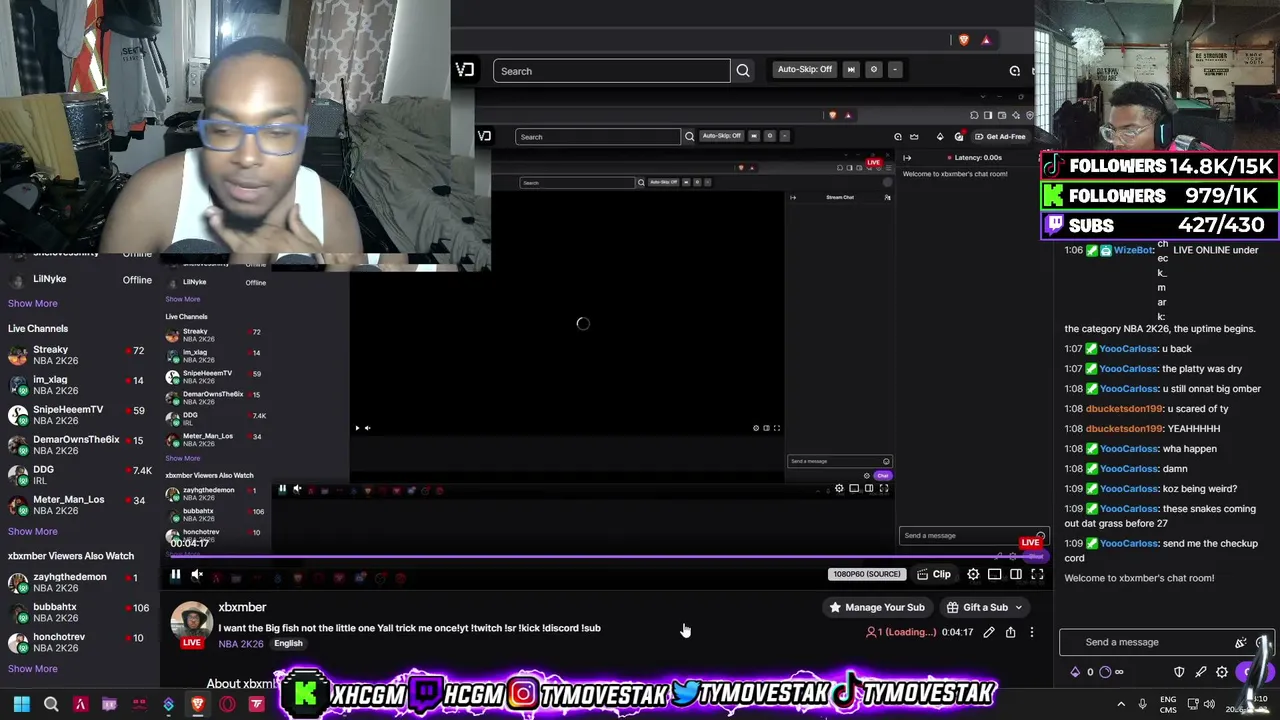Open the outer player settings gear

click(x=973, y=575)
